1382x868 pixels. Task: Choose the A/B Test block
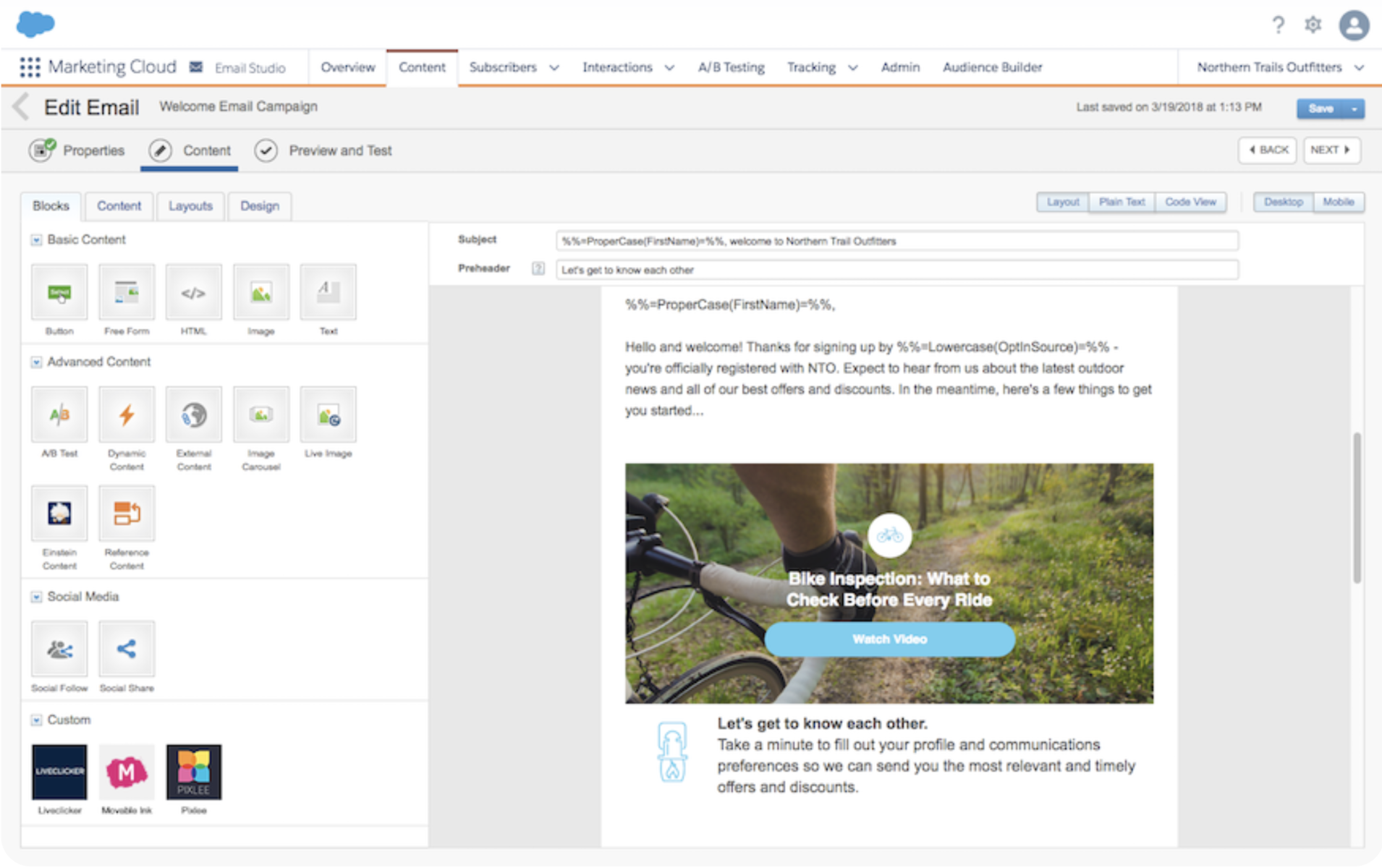coord(59,414)
